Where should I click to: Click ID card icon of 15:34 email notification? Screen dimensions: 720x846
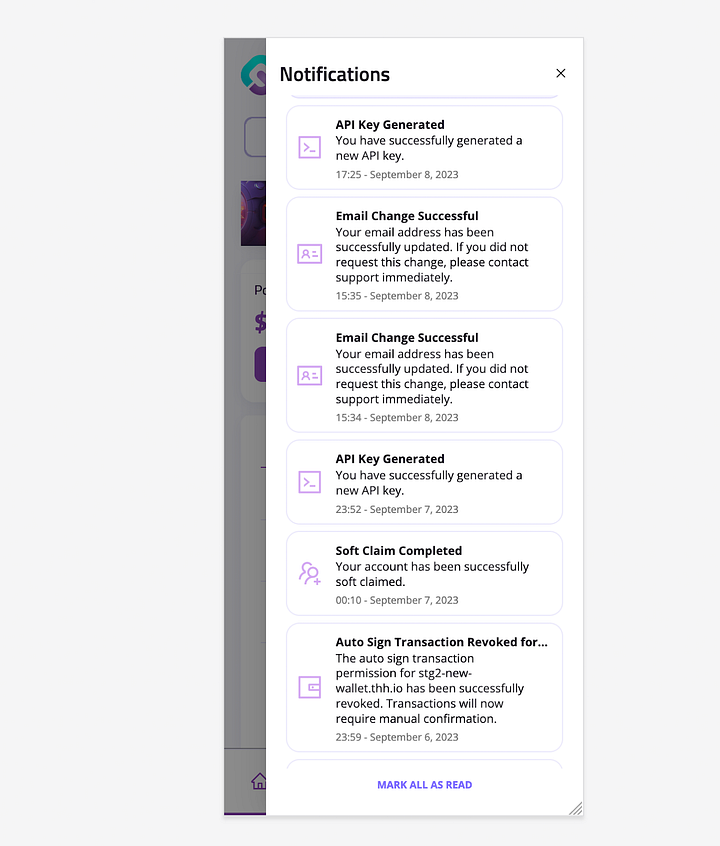310,376
